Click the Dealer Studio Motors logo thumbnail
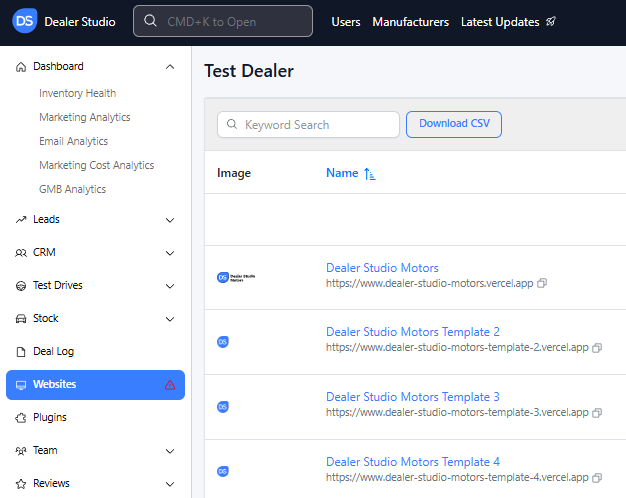The width and height of the screenshot is (626, 498). [x=236, y=277]
